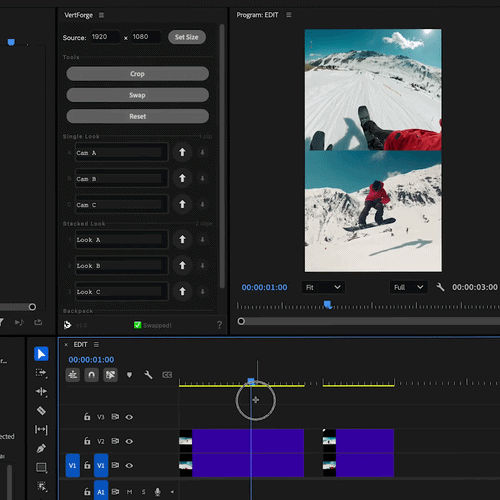The image size is (500, 500).
Task: Click Cam A down arrow
Action: [202, 152]
